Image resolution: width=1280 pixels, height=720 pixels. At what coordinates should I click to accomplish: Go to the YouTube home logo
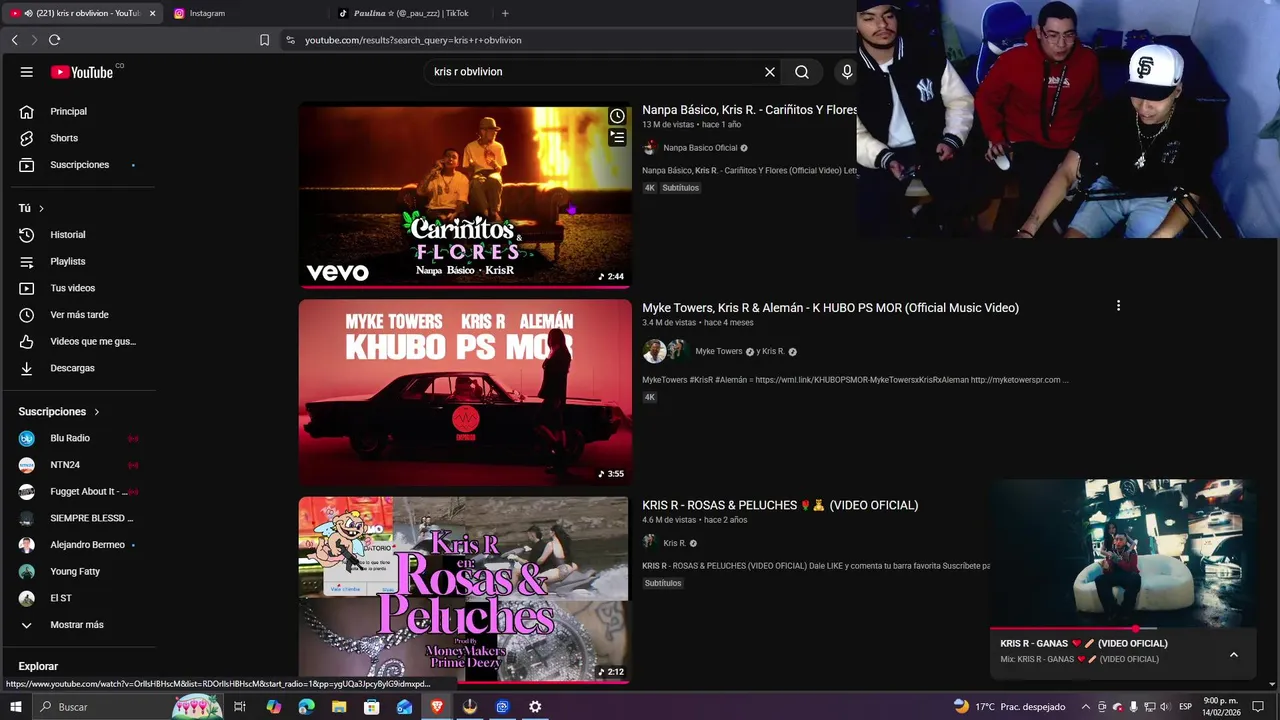82,72
